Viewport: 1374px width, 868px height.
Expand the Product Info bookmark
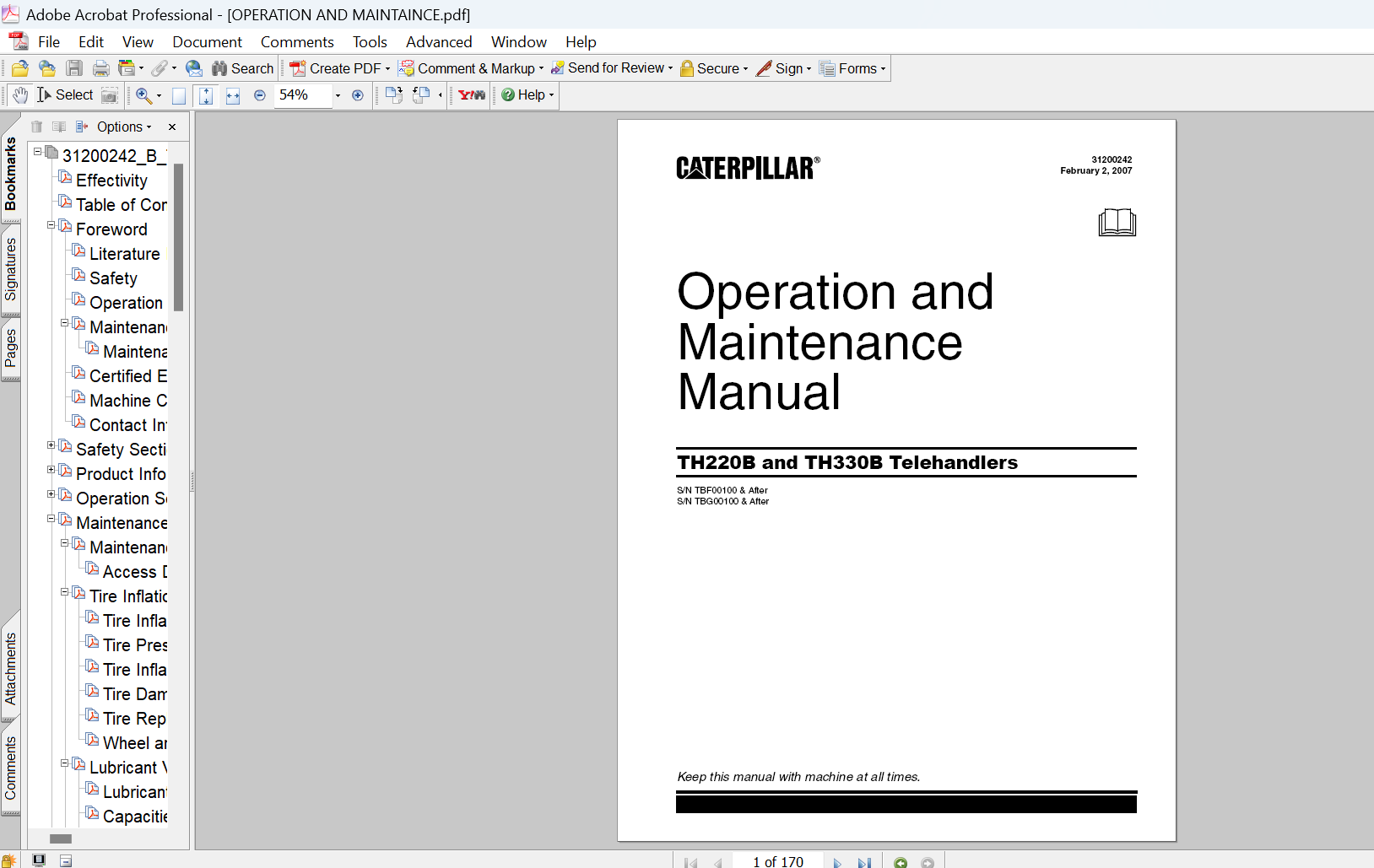(x=51, y=470)
